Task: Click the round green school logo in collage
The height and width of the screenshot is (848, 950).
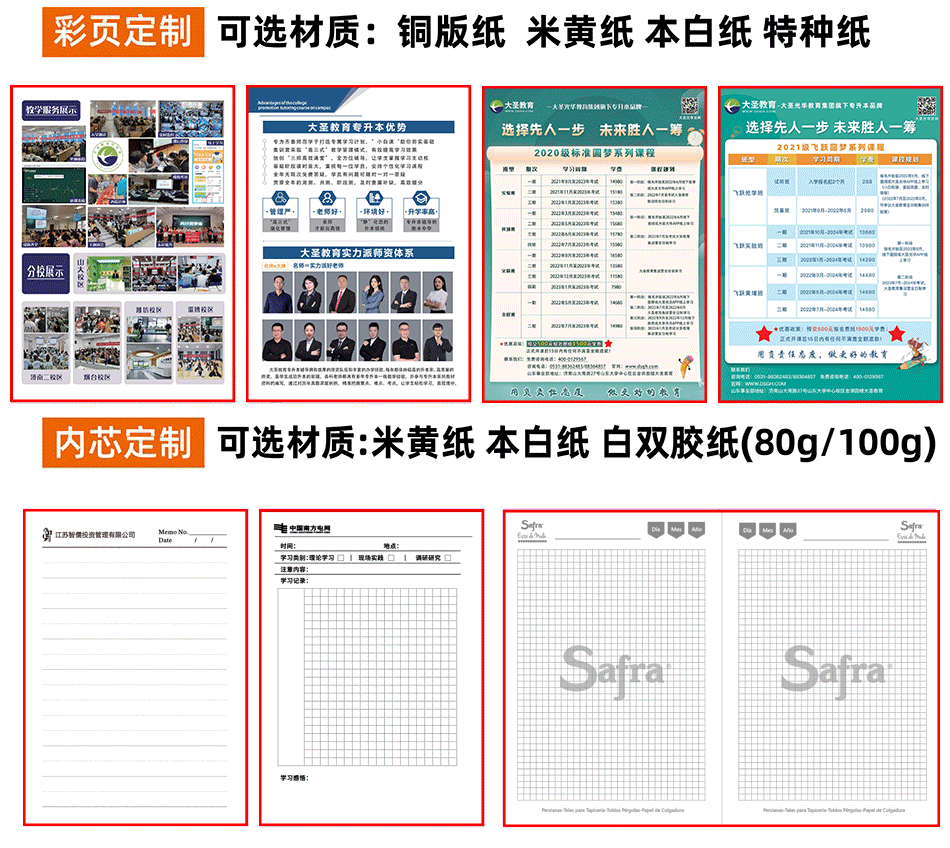Action: 108,156
